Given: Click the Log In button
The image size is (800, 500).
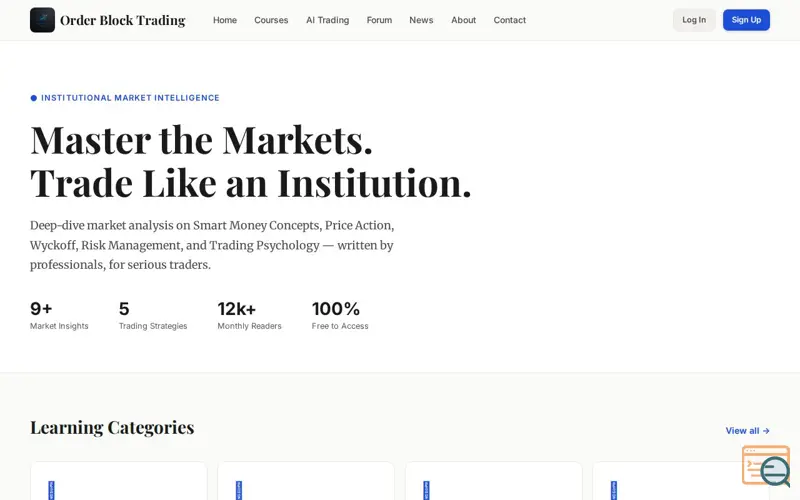Looking at the screenshot, I should coord(694,20).
